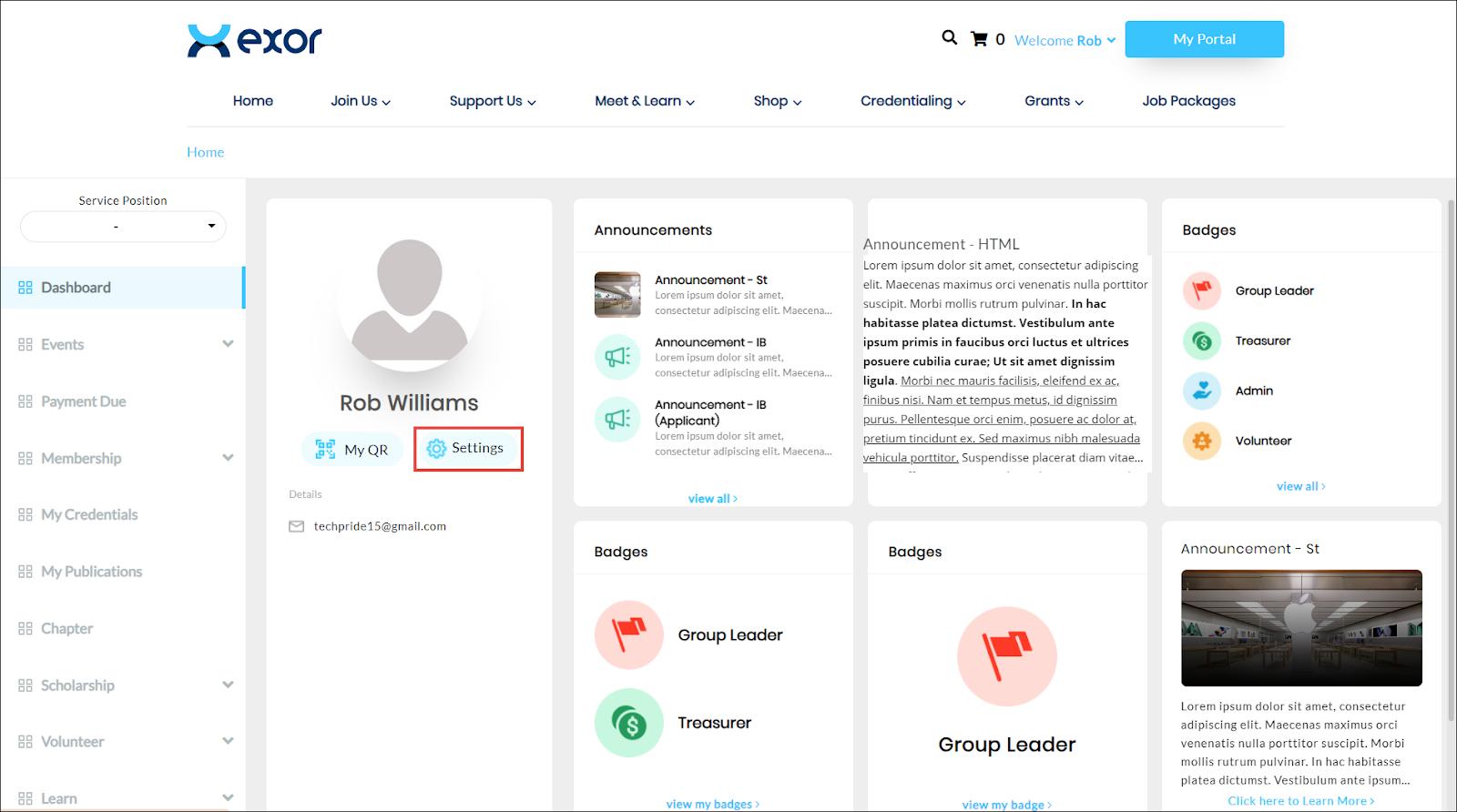Click the page vertical scrollbar
Image resolution: width=1457 pixels, height=812 pixels.
tap(1451, 455)
